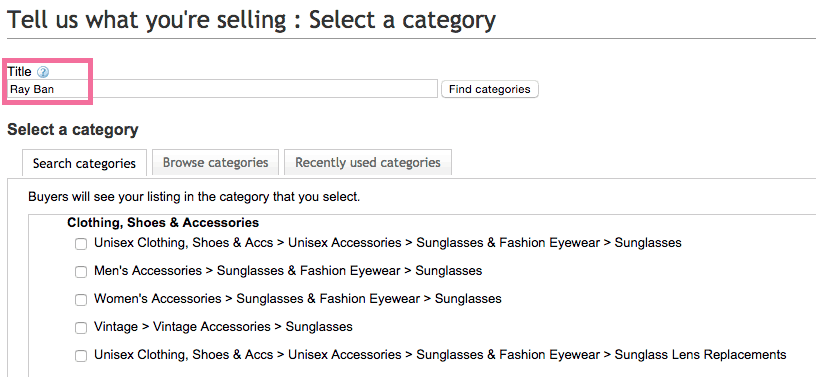
Task: Click the Sunglass Lens Replacements category path text
Action: [x=440, y=355]
